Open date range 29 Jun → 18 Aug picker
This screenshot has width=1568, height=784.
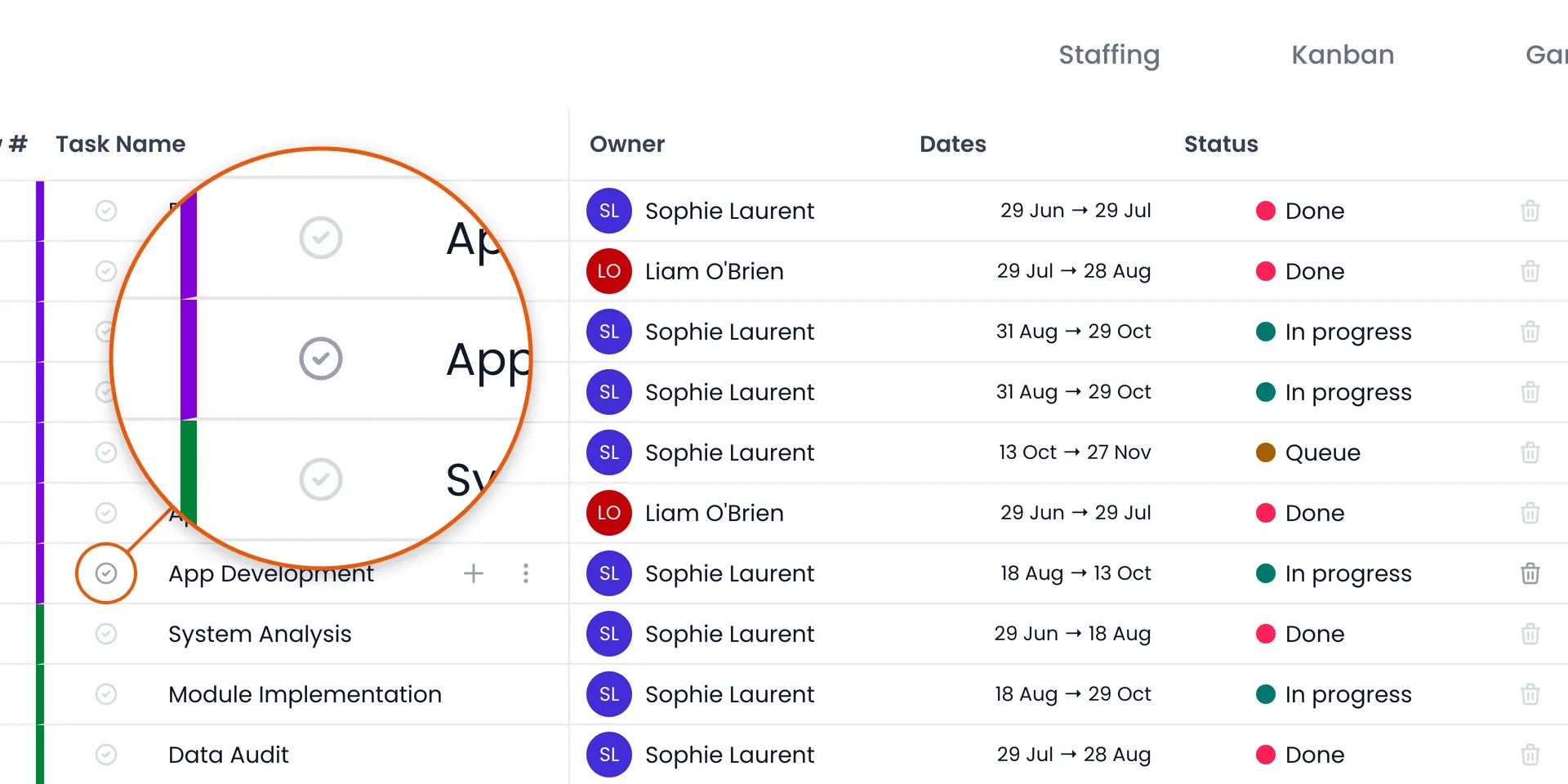tap(1072, 634)
